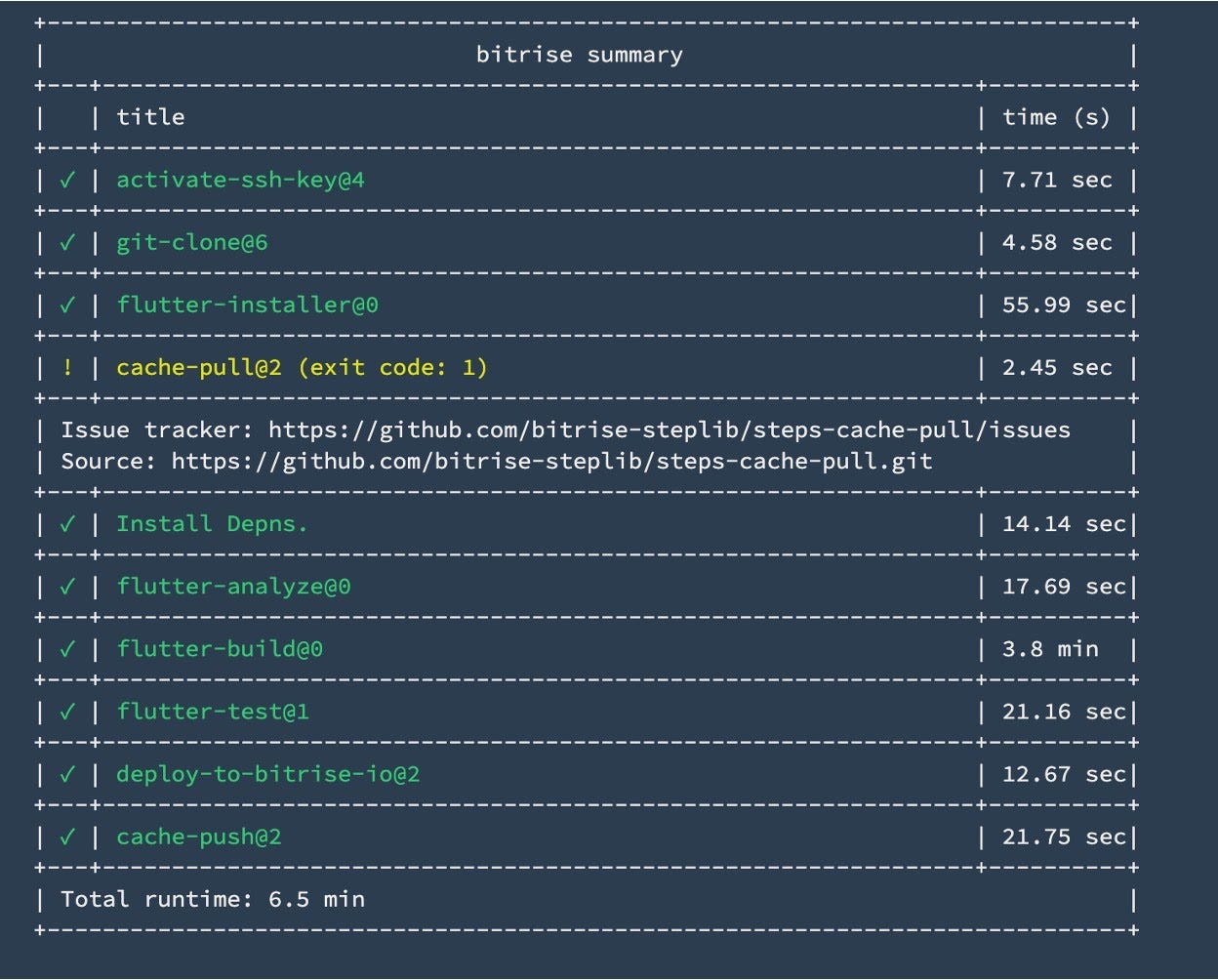Click the checkmark beside git-clone@6
Image resolution: width=1218 pixels, height=980 pixels.
pos(67,243)
